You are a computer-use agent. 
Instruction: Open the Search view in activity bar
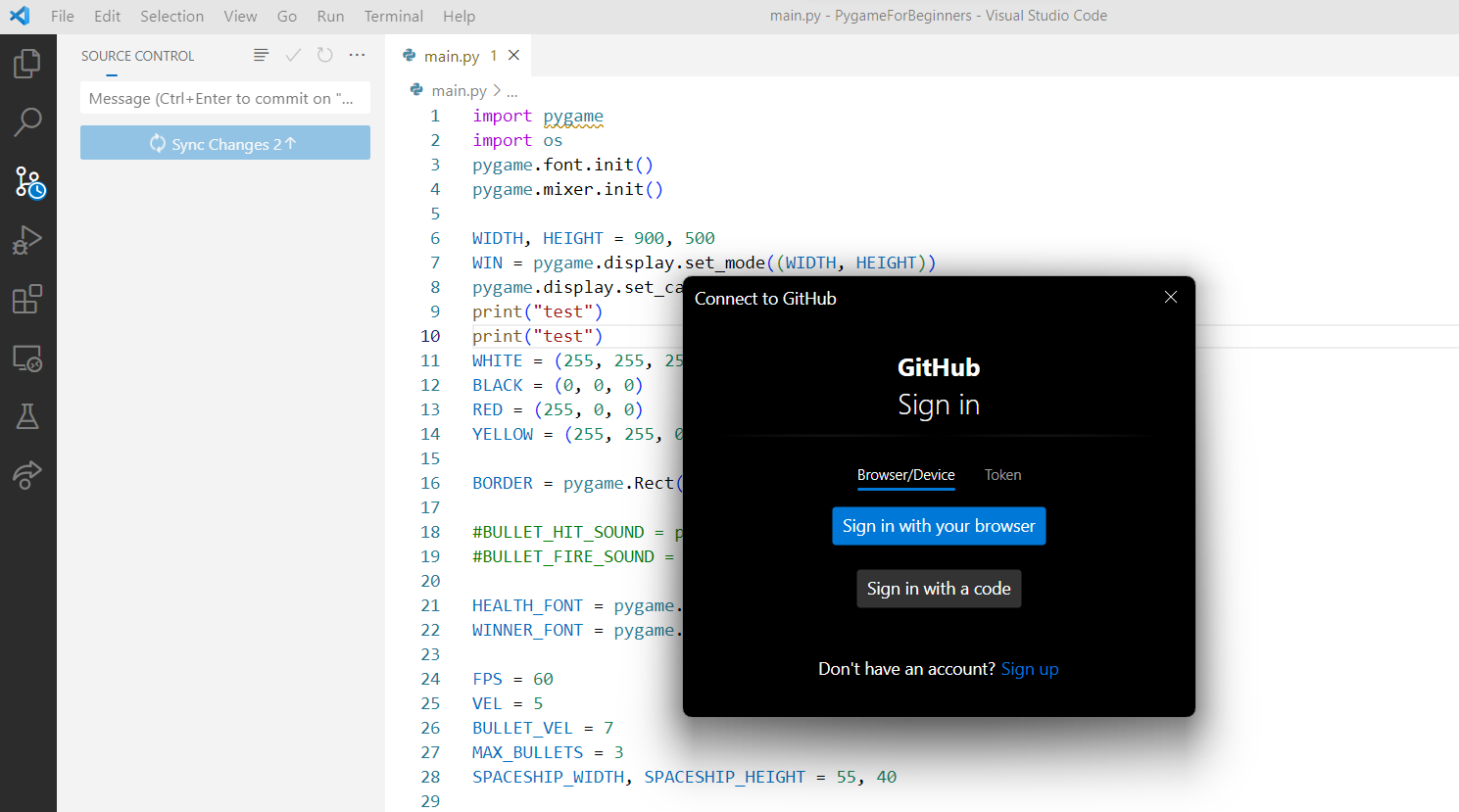pos(27,122)
